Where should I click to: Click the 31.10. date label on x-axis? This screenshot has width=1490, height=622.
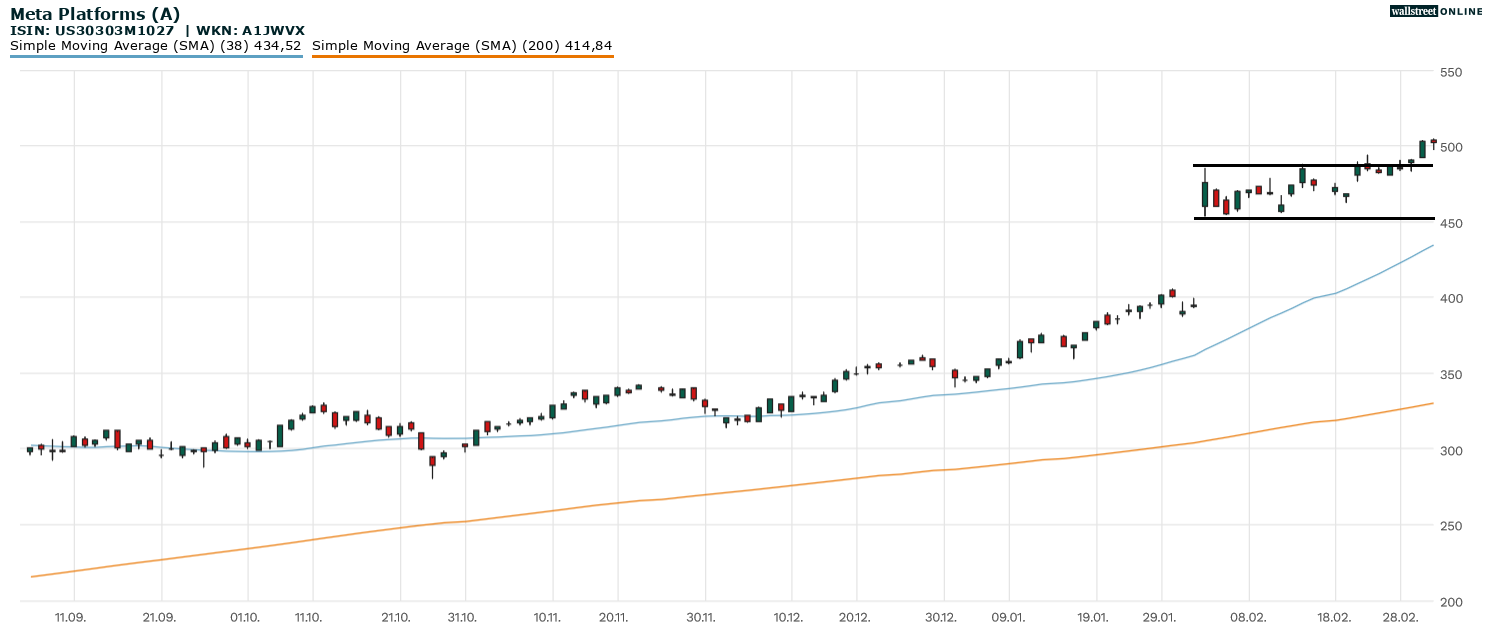461,617
